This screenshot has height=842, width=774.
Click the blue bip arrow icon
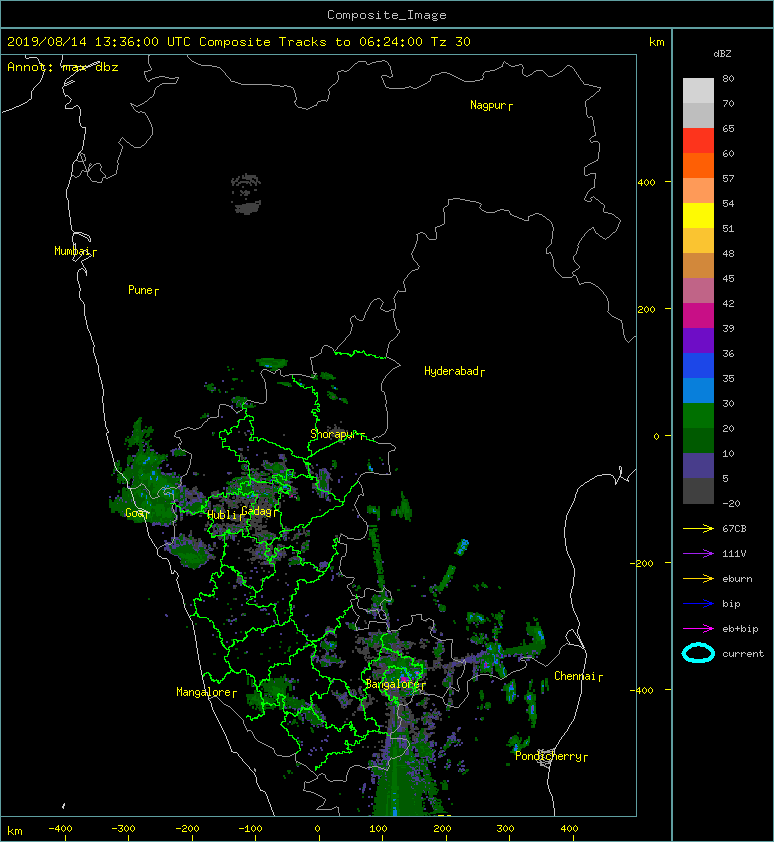click(698, 604)
